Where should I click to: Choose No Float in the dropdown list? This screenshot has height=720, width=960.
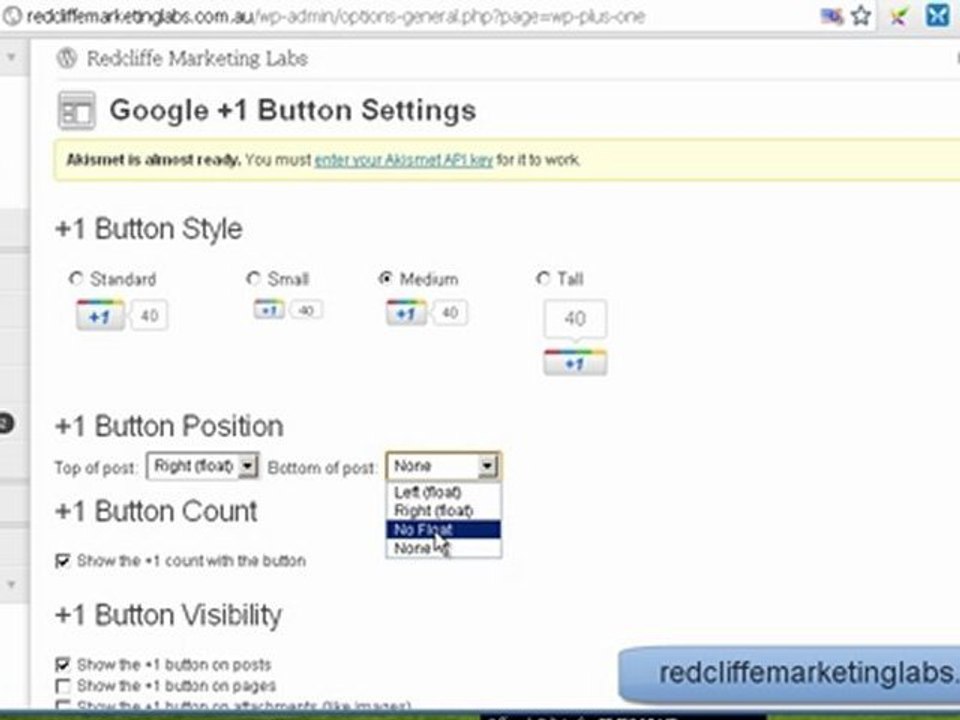click(x=443, y=530)
